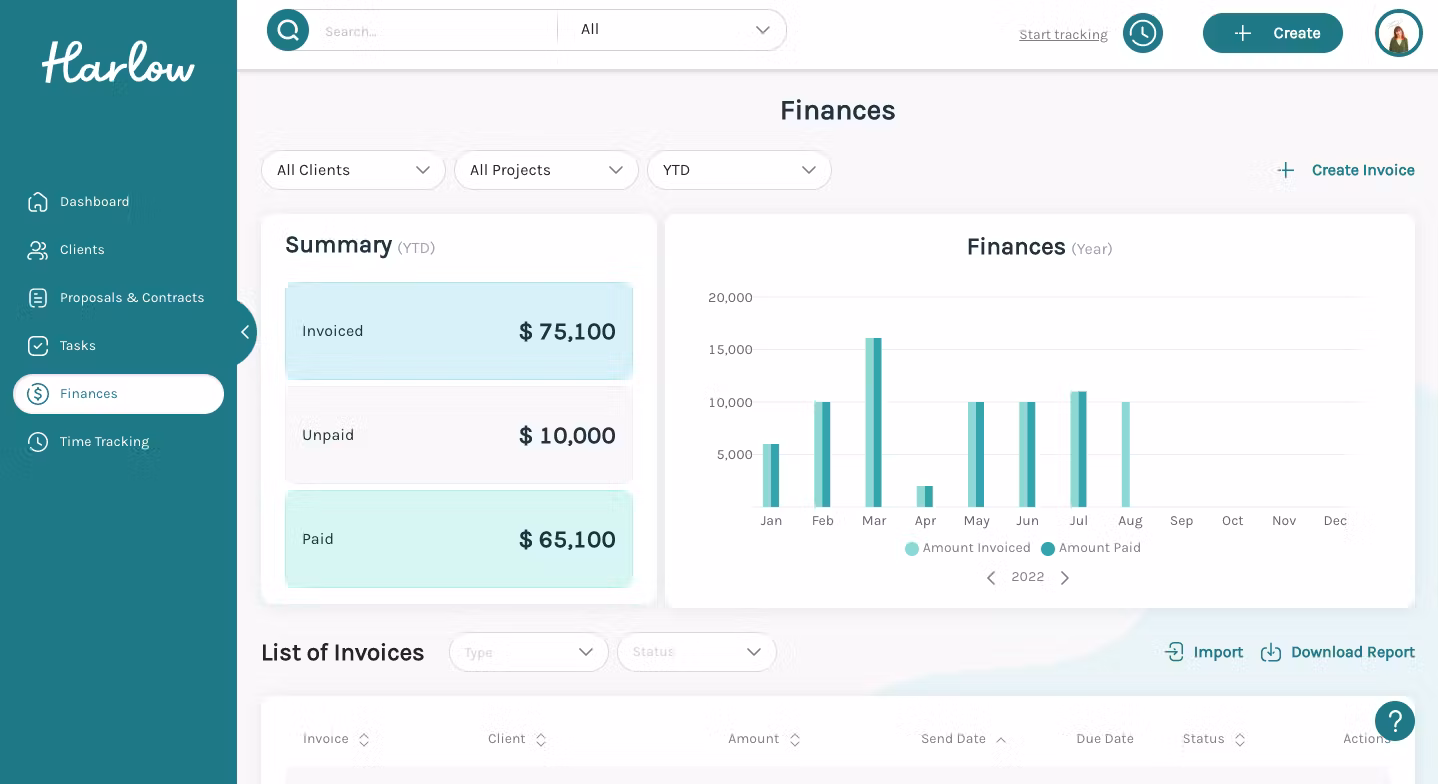
Task: Toggle Amount Invoiced legend series
Action: point(968,548)
